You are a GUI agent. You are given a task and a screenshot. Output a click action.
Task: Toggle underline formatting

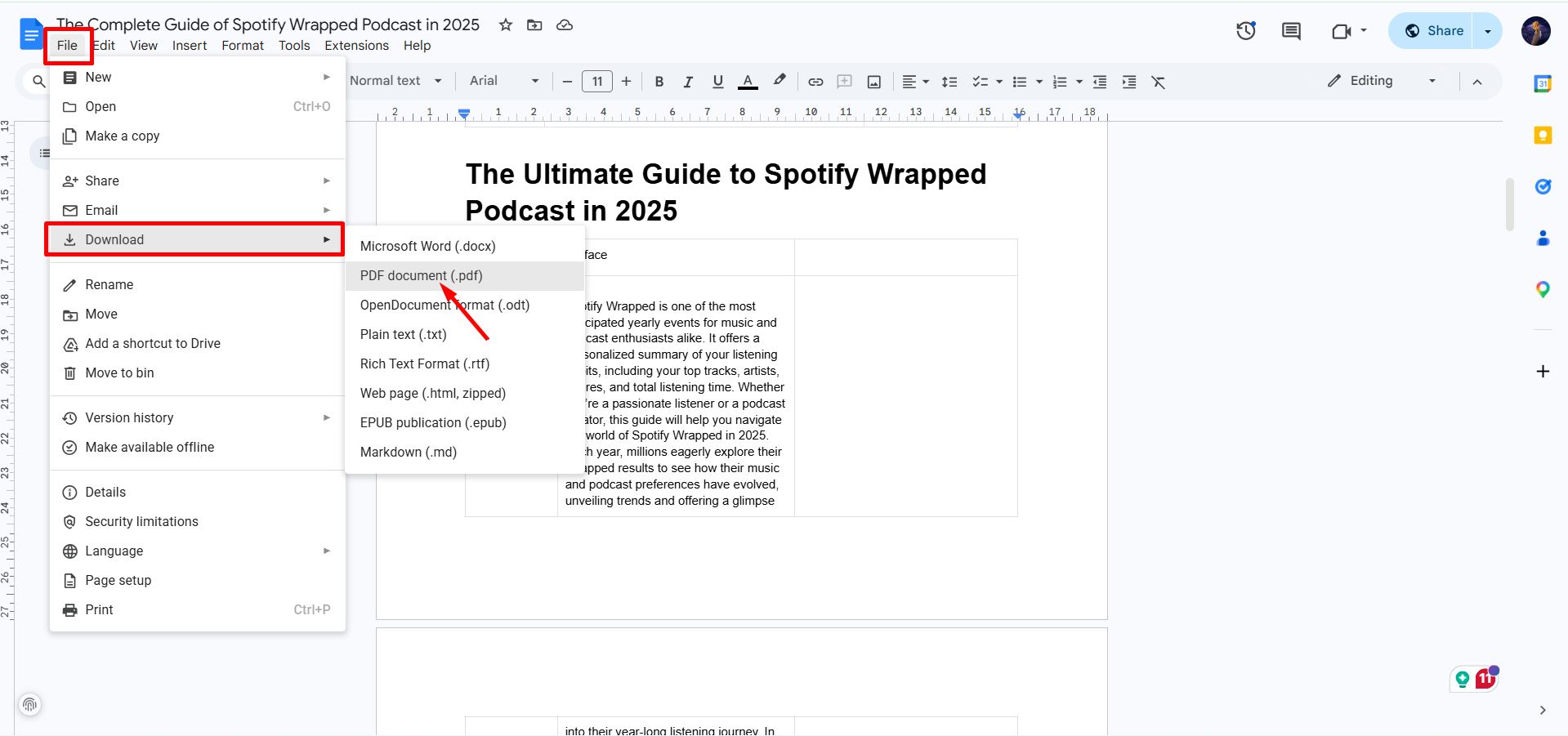717,81
